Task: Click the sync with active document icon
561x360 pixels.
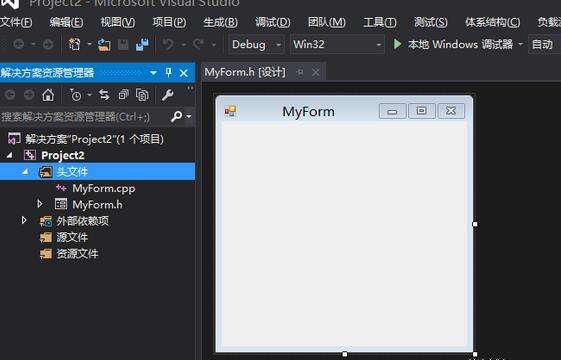Action: pos(104,95)
